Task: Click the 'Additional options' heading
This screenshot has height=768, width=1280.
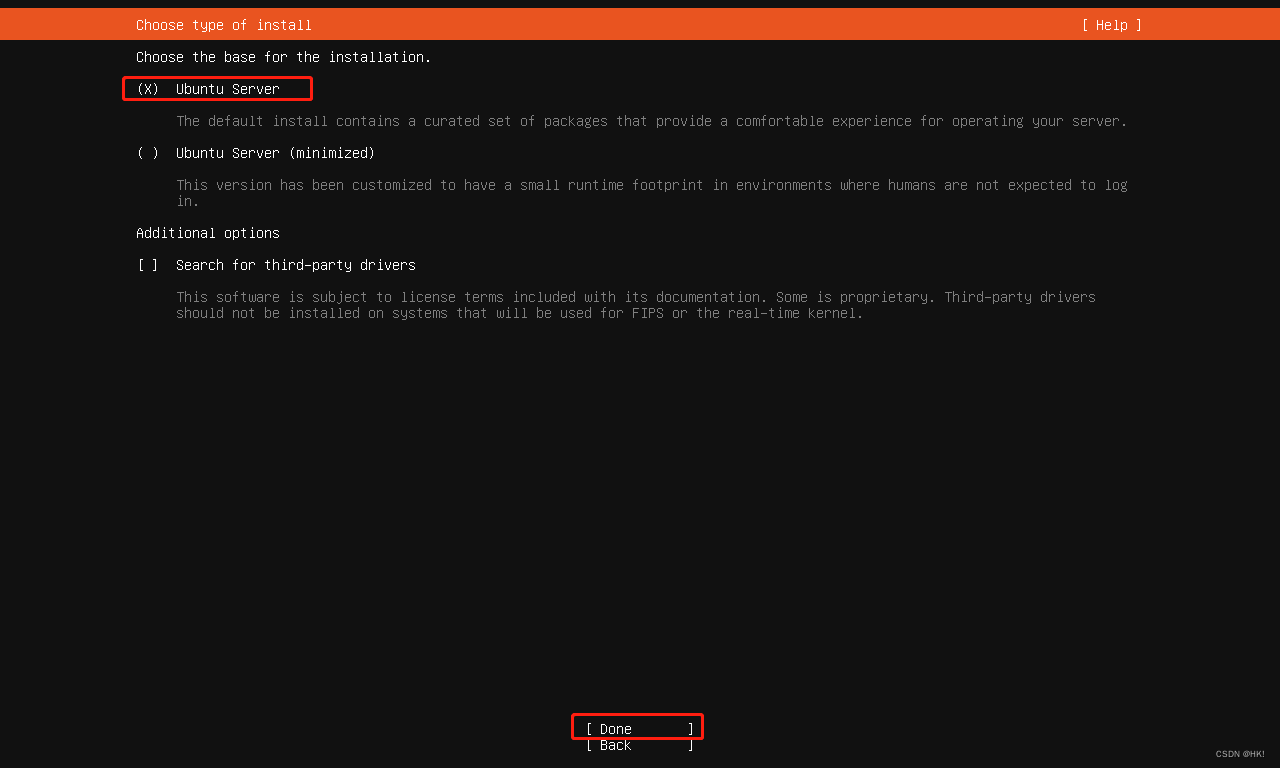Action: tap(208, 233)
